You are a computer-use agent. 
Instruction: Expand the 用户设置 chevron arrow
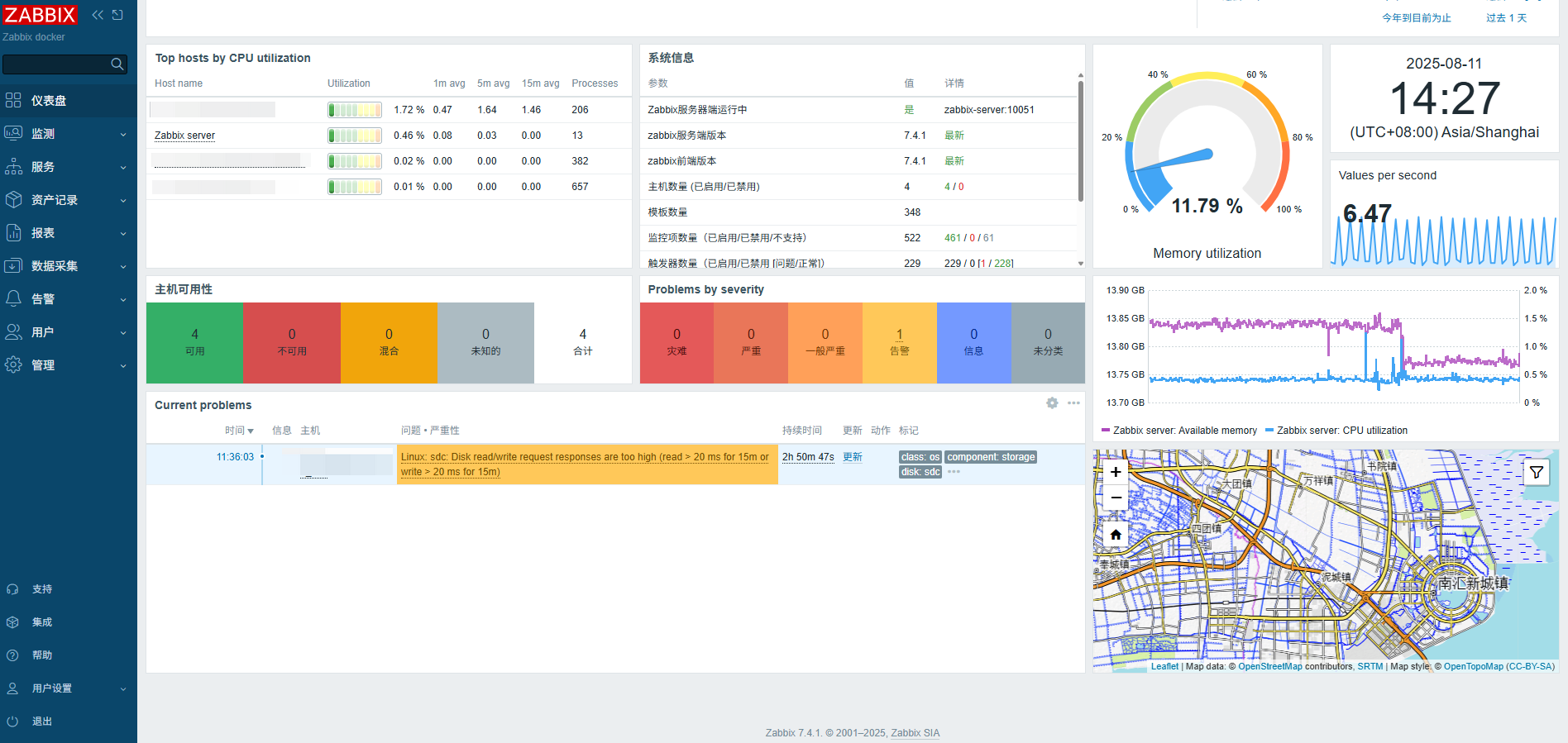(x=123, y=688)
